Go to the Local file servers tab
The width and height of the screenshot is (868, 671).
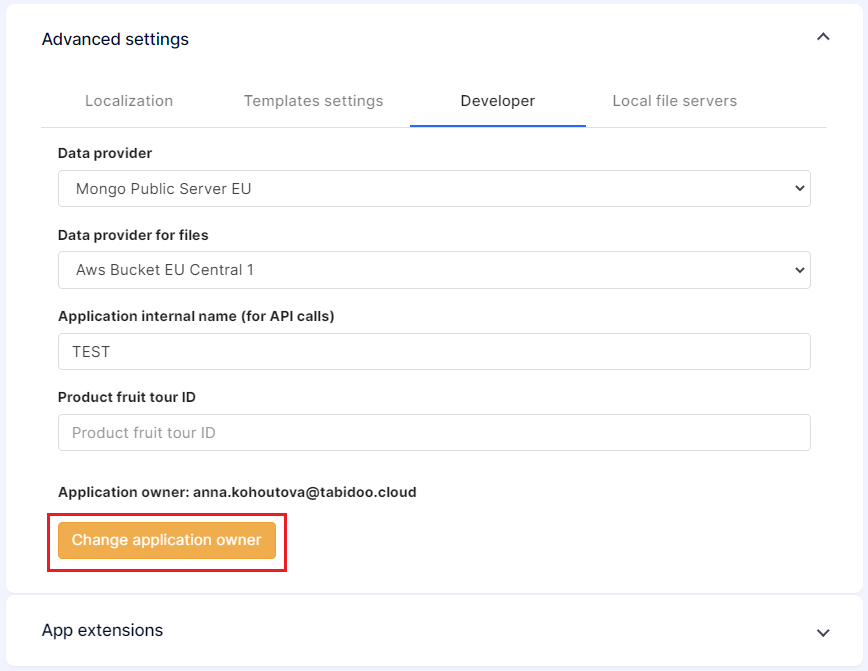coord(674,101)
